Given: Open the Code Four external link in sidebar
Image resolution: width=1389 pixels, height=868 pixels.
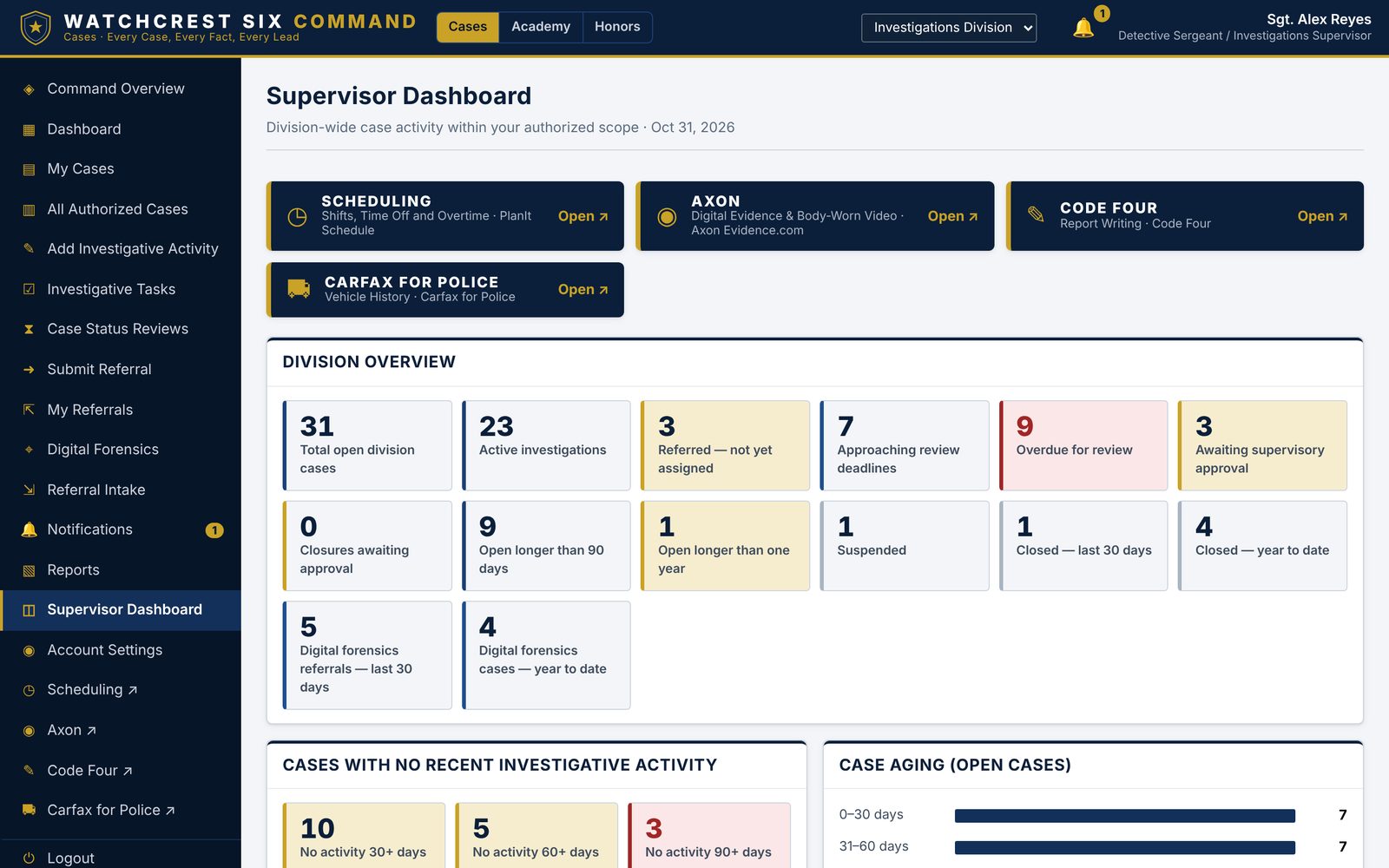Looking at the screenshot, I should 121,770.
